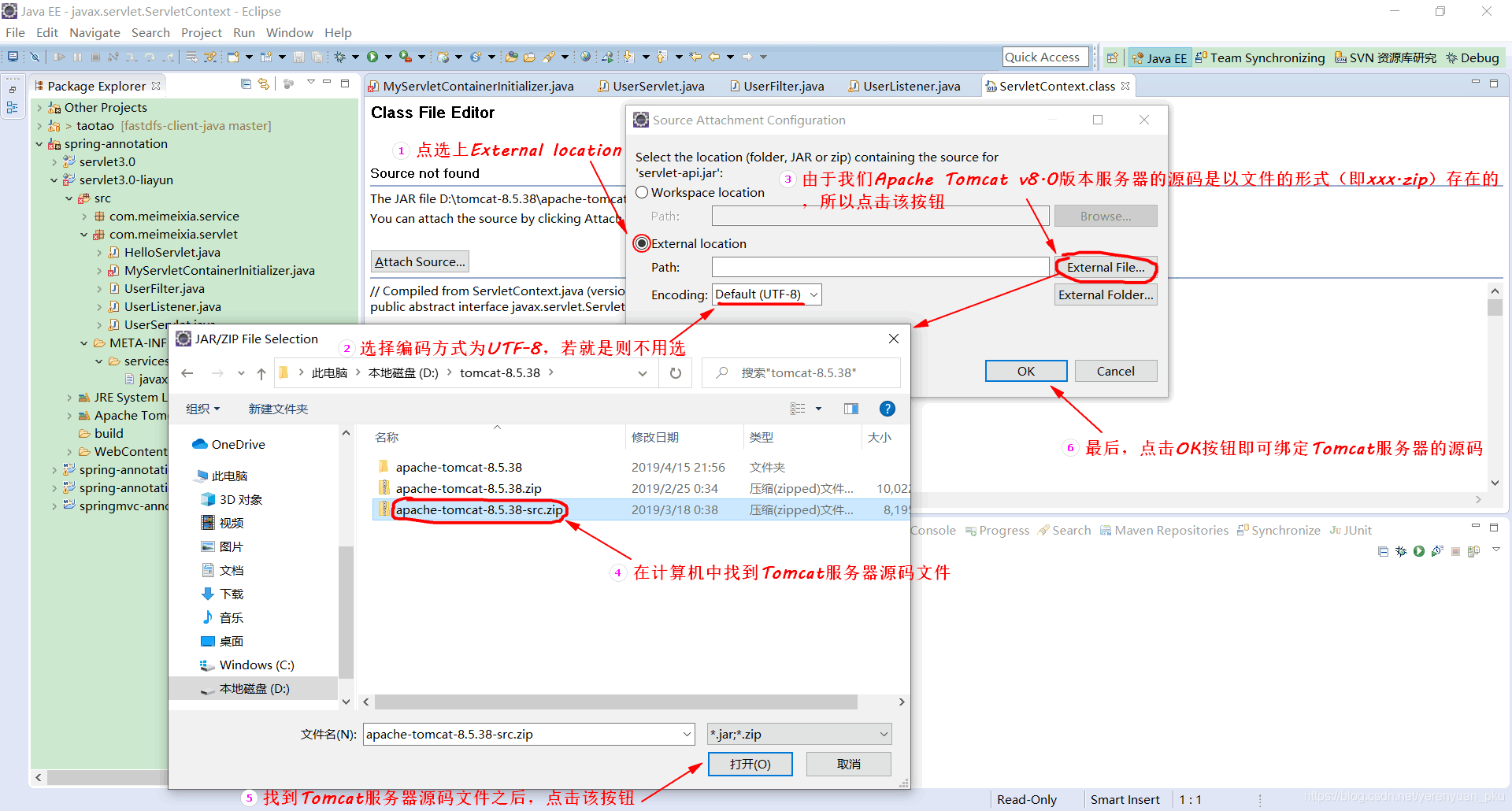
Task: Click OK in Source Attachment Configuration
Action: [1026, 371]
